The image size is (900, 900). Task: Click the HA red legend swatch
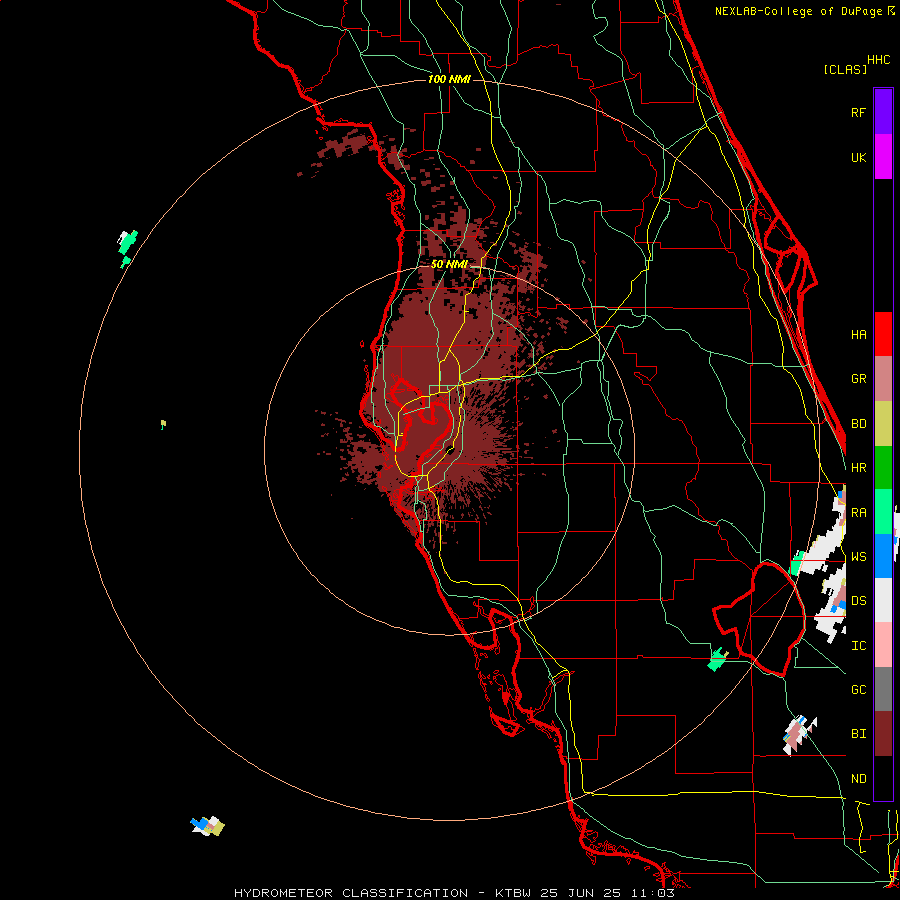[x=883, y=334]
